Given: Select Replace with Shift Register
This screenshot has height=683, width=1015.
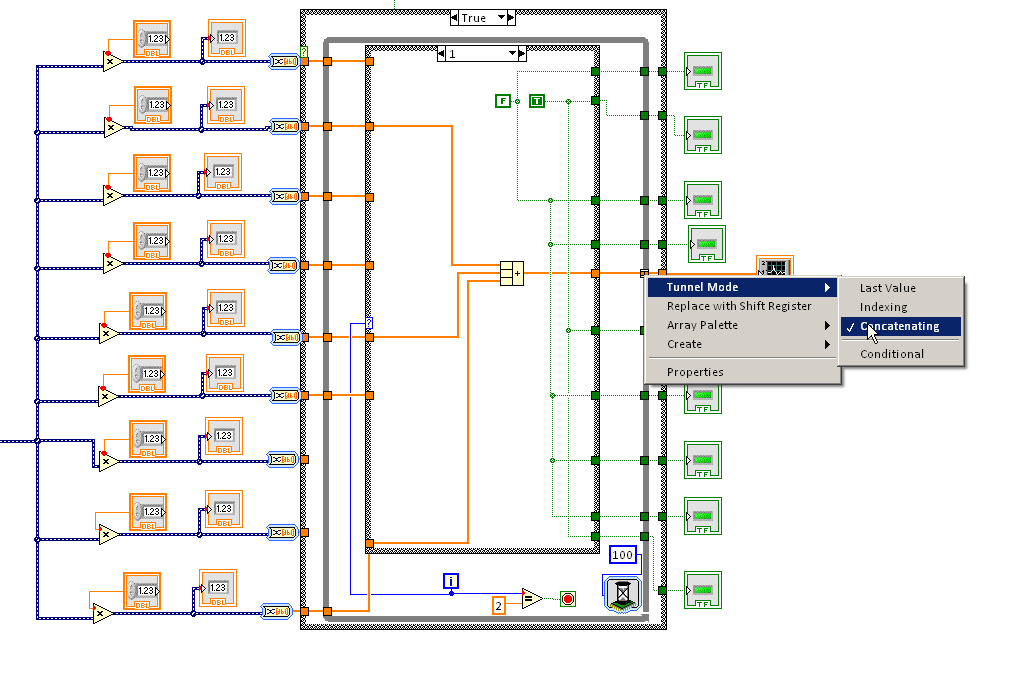Looking at the screenshot, I should point(739,306).
